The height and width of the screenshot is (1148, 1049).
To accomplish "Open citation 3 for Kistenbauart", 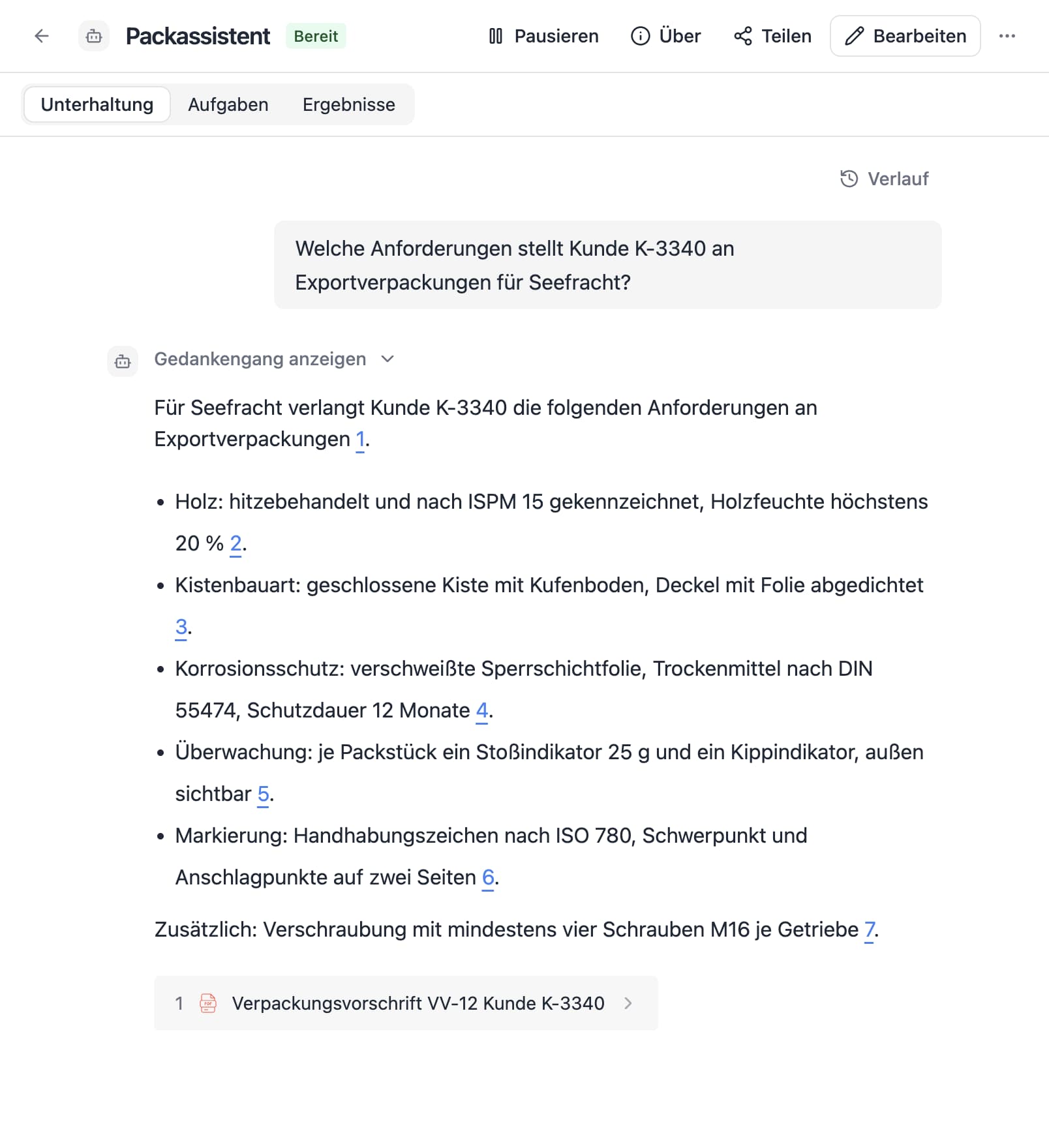I will click(x=181, y=627).
